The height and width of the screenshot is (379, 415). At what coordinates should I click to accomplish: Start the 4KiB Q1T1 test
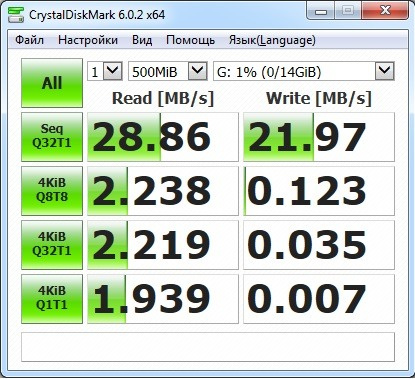click(x=52, y=299)
